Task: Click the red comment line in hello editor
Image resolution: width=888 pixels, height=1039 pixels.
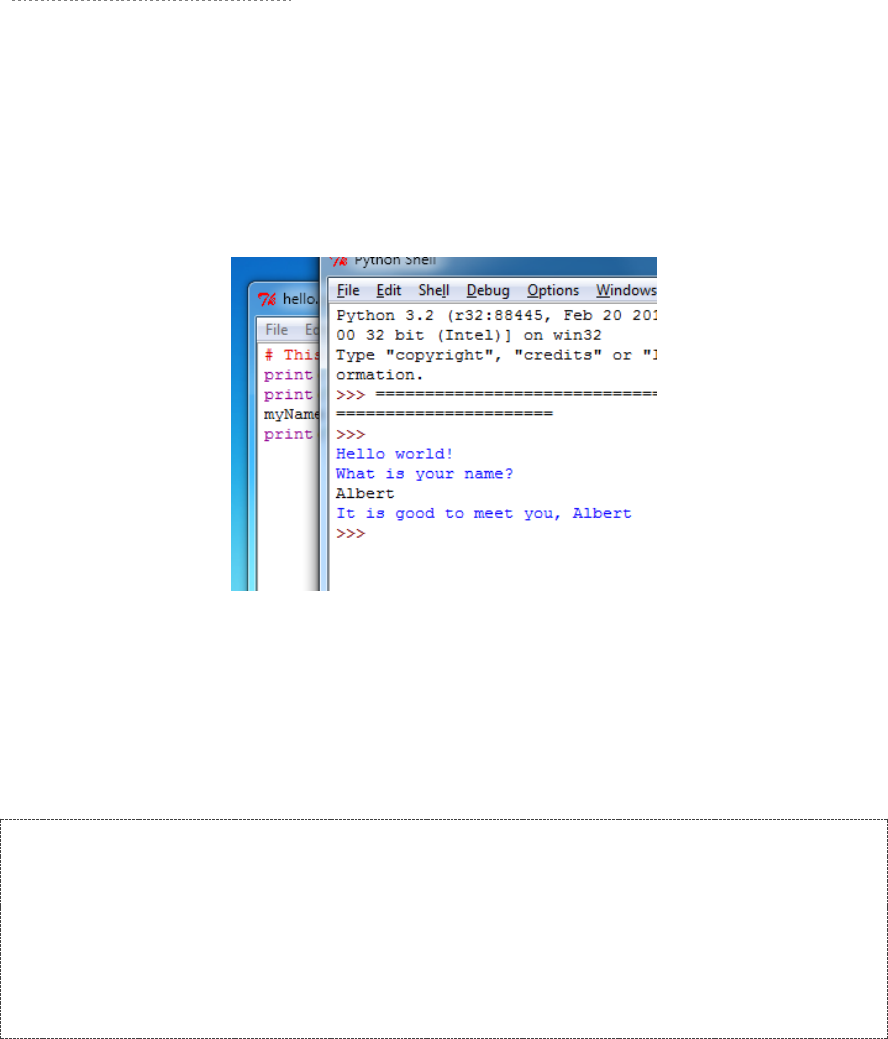Action: 292,355
